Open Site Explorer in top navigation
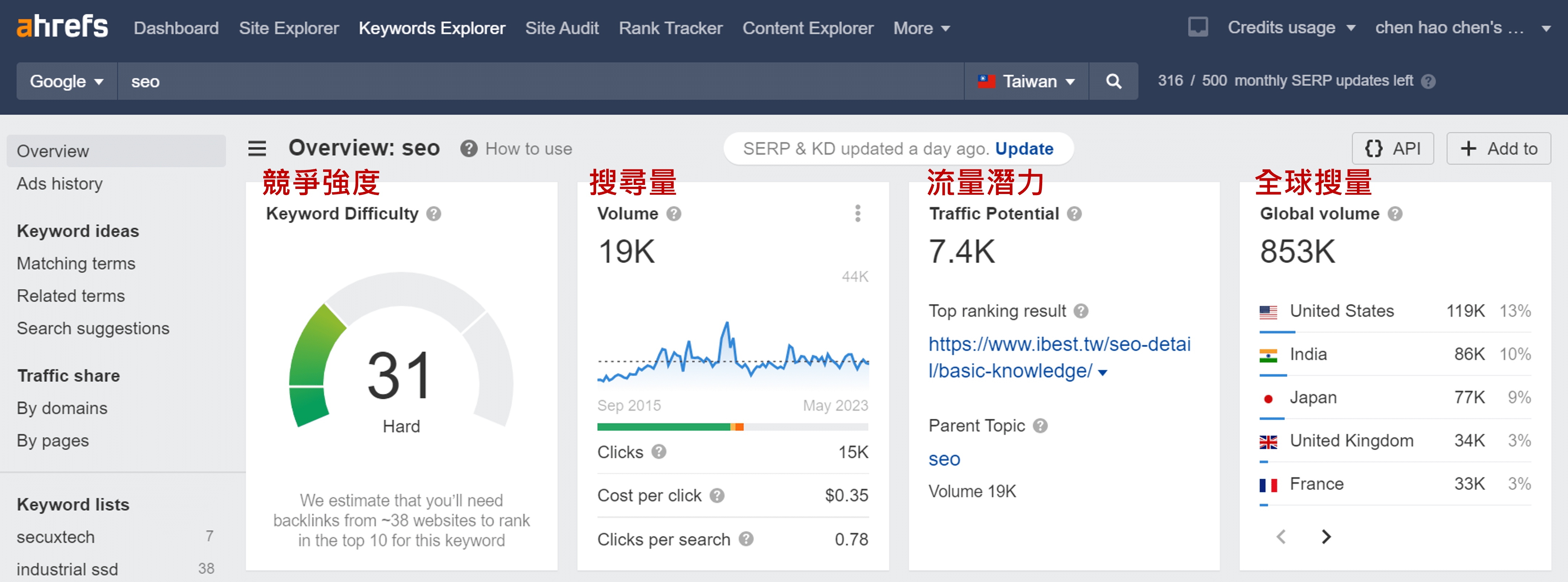The height and width of the screenshot is (582, 1568). tap(289, 28)
